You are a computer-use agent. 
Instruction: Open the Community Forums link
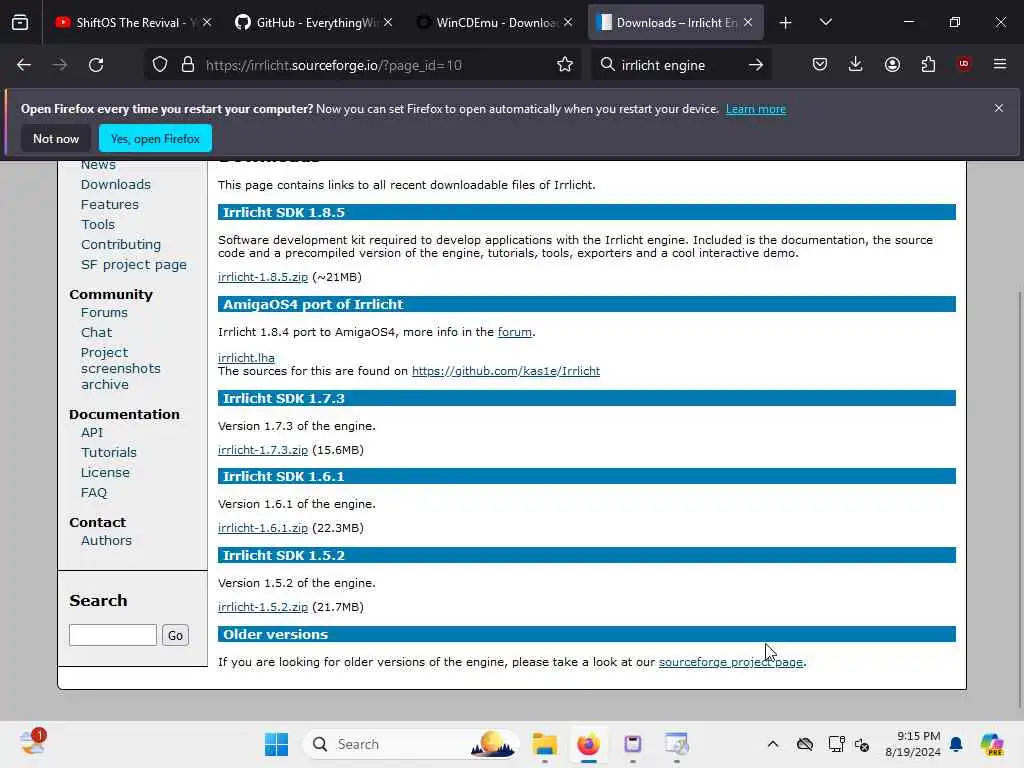click(x=104, y=313)
